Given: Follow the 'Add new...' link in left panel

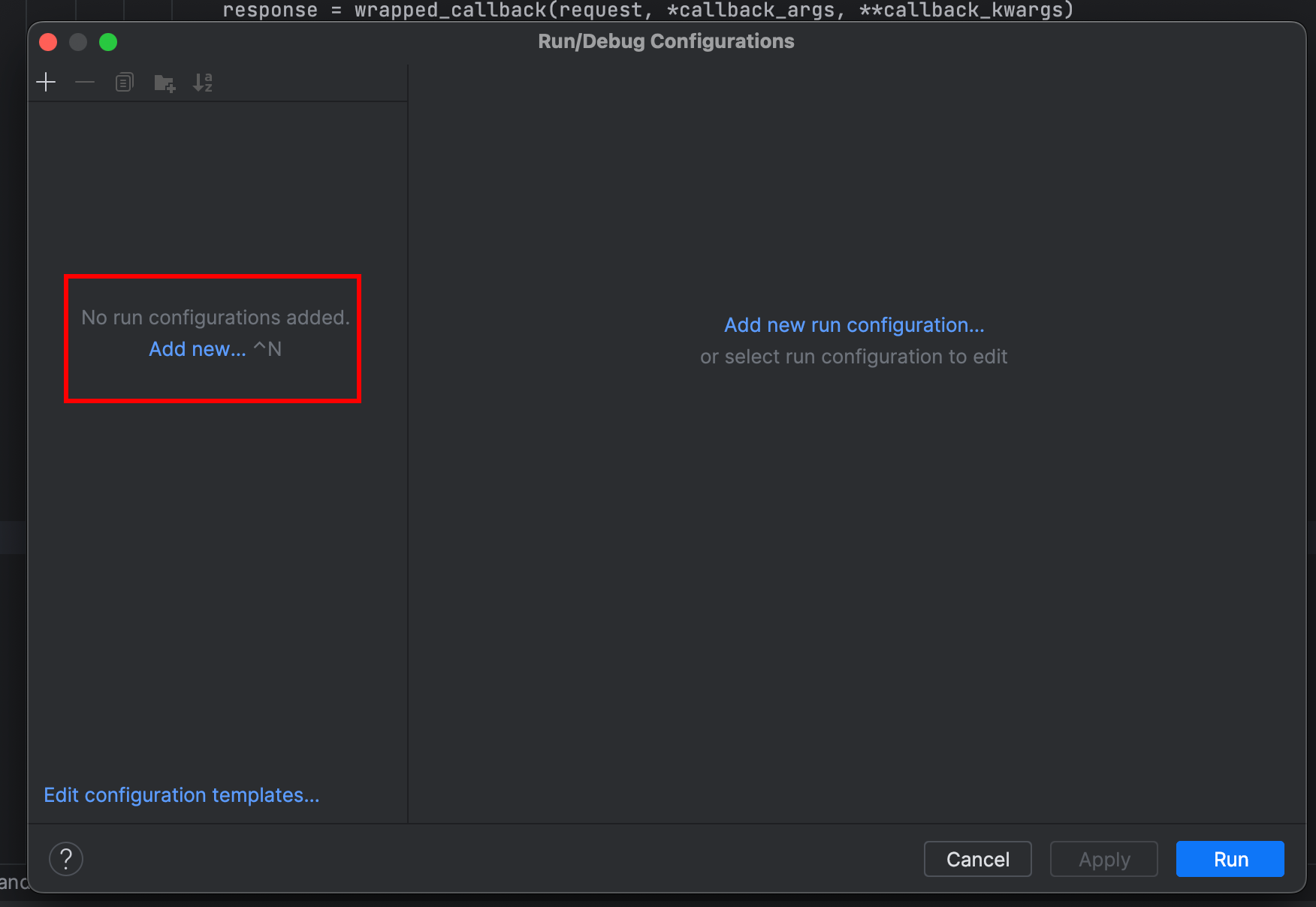Looking at the screenshot, I should [x=198, y=349].
